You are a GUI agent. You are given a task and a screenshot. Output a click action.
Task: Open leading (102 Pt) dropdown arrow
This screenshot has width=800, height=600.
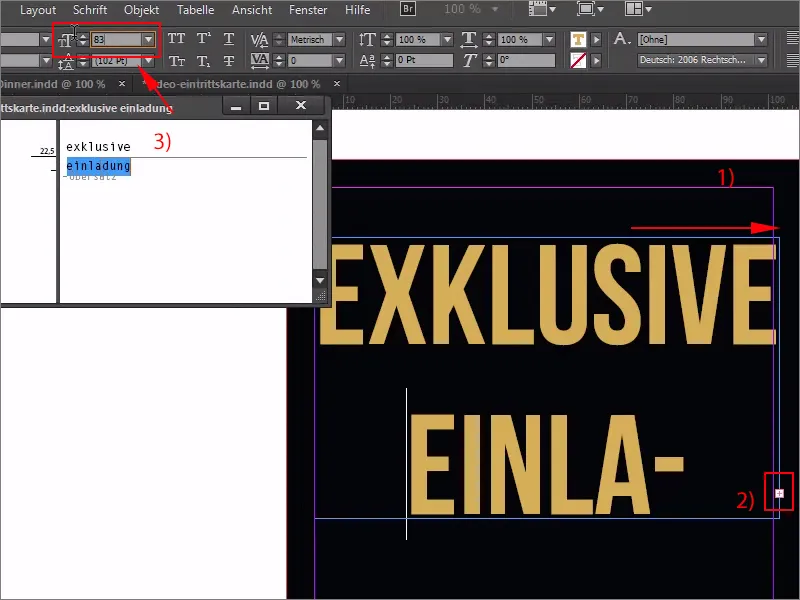[x=148, y=61]
